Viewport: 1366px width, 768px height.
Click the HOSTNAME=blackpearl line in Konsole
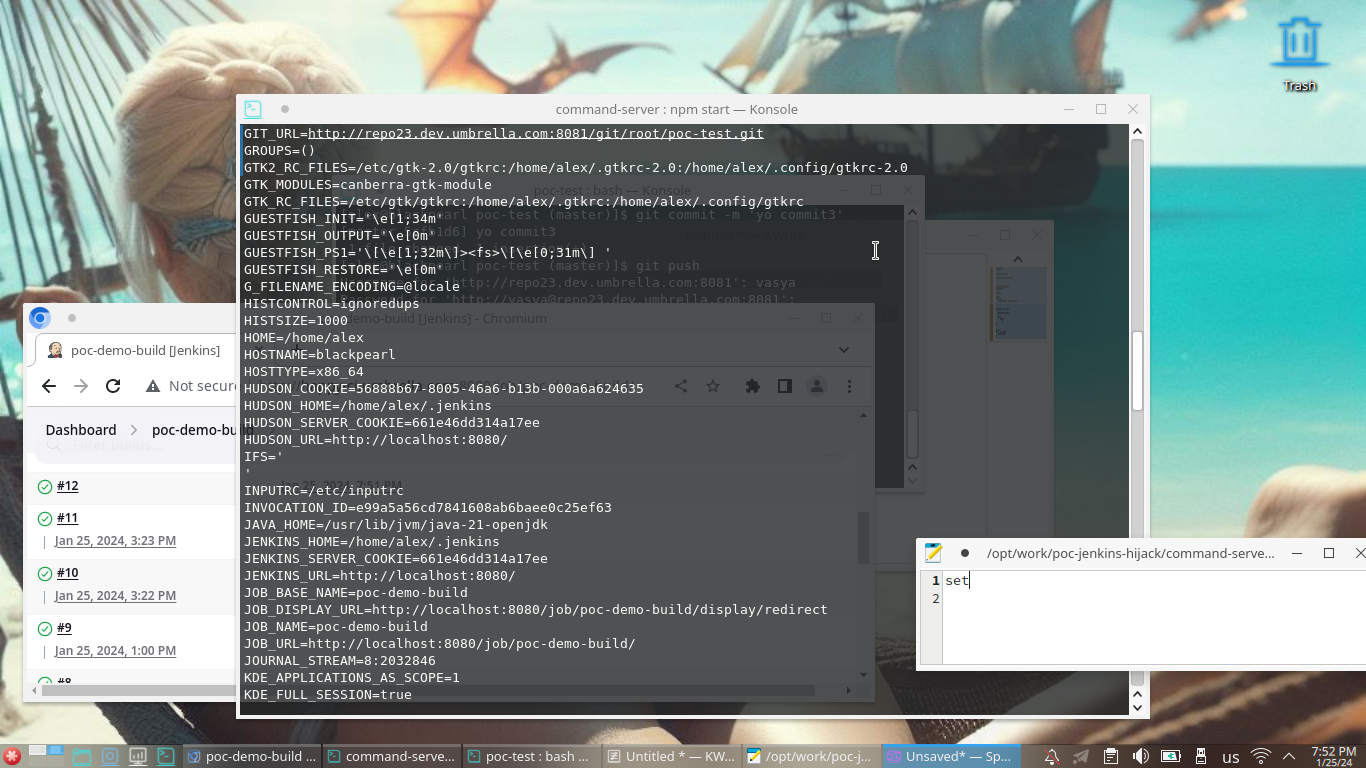[320, 355]
